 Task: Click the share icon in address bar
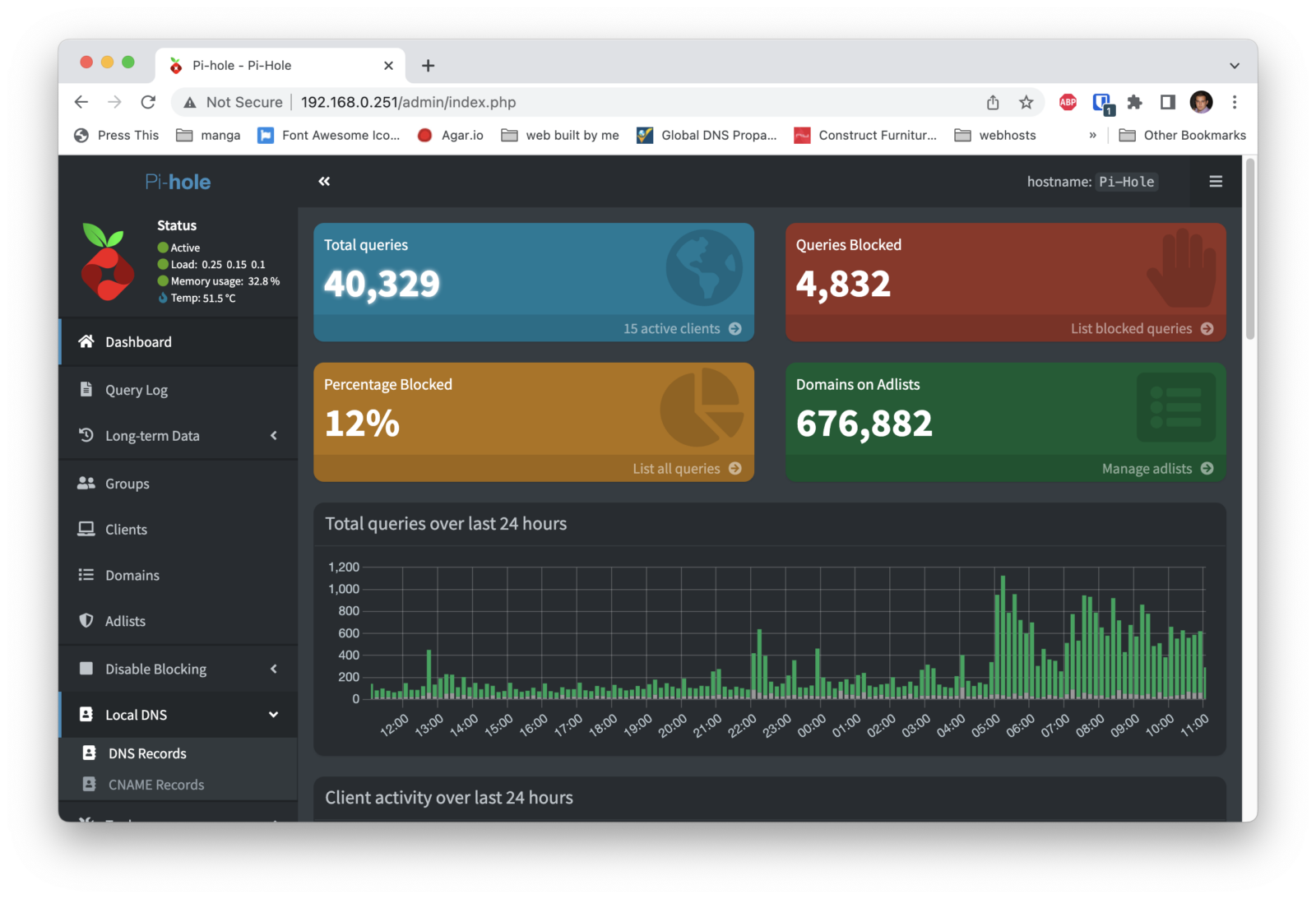pyautogui.click(x=993, y=102)
